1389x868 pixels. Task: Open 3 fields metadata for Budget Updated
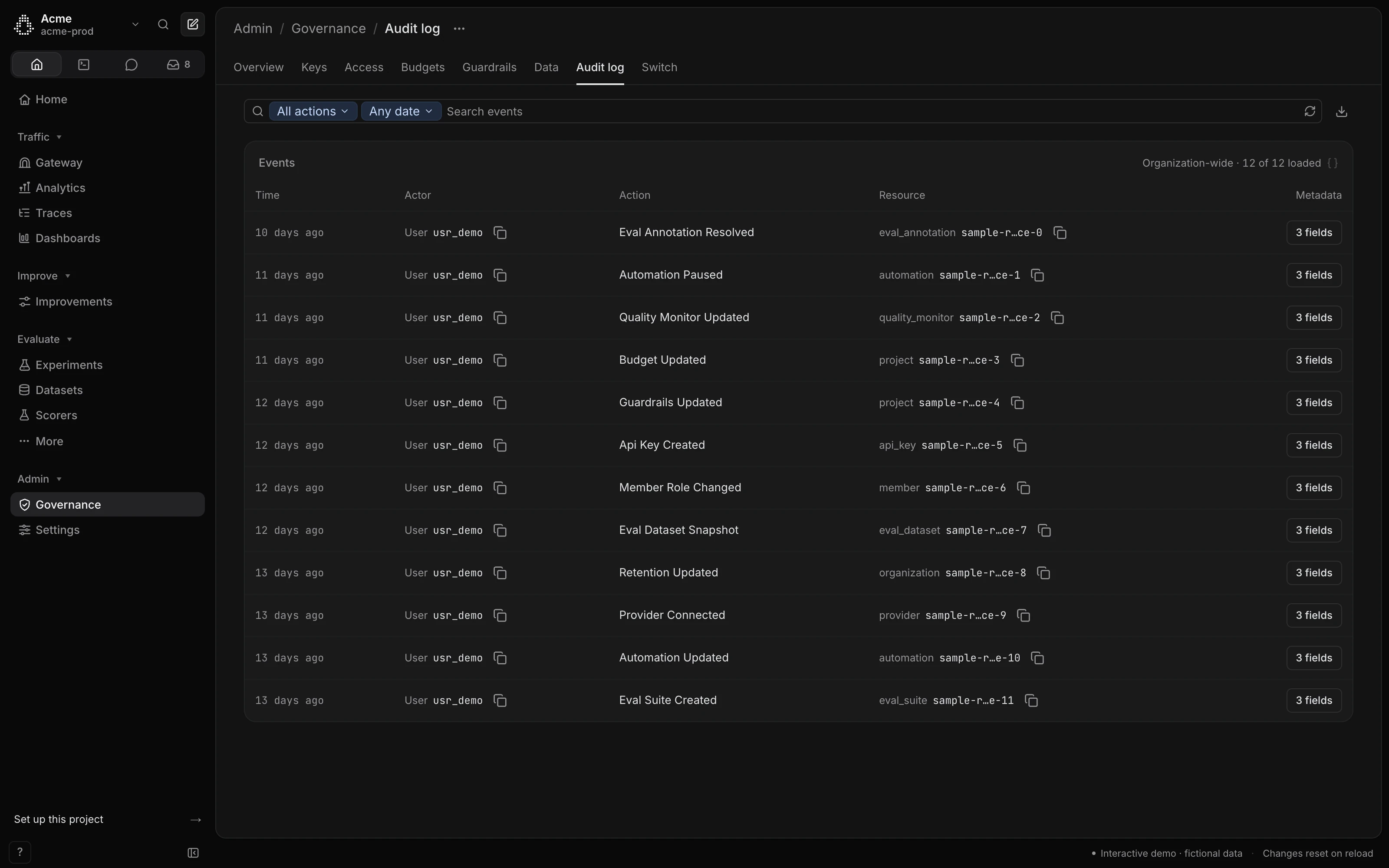(x=1313, y=361)
